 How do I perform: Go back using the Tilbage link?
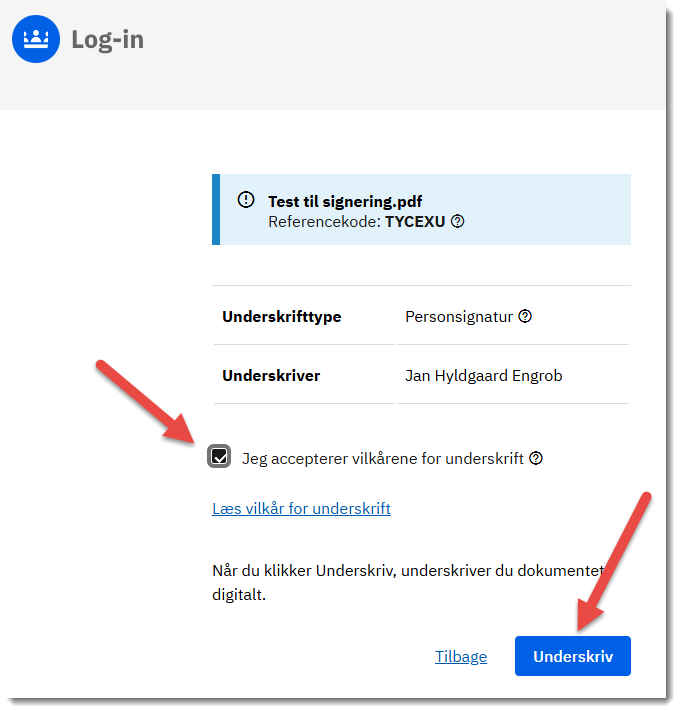tap(461, 656)
